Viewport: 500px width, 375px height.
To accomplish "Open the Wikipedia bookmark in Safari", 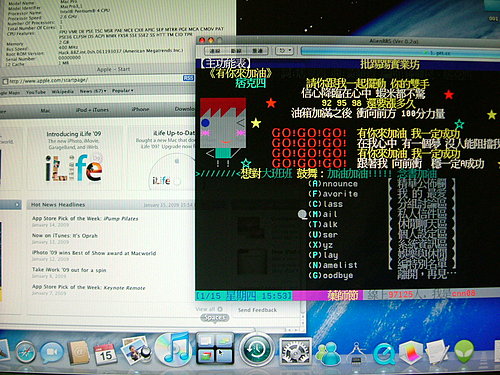I will (x=62, y=91).
